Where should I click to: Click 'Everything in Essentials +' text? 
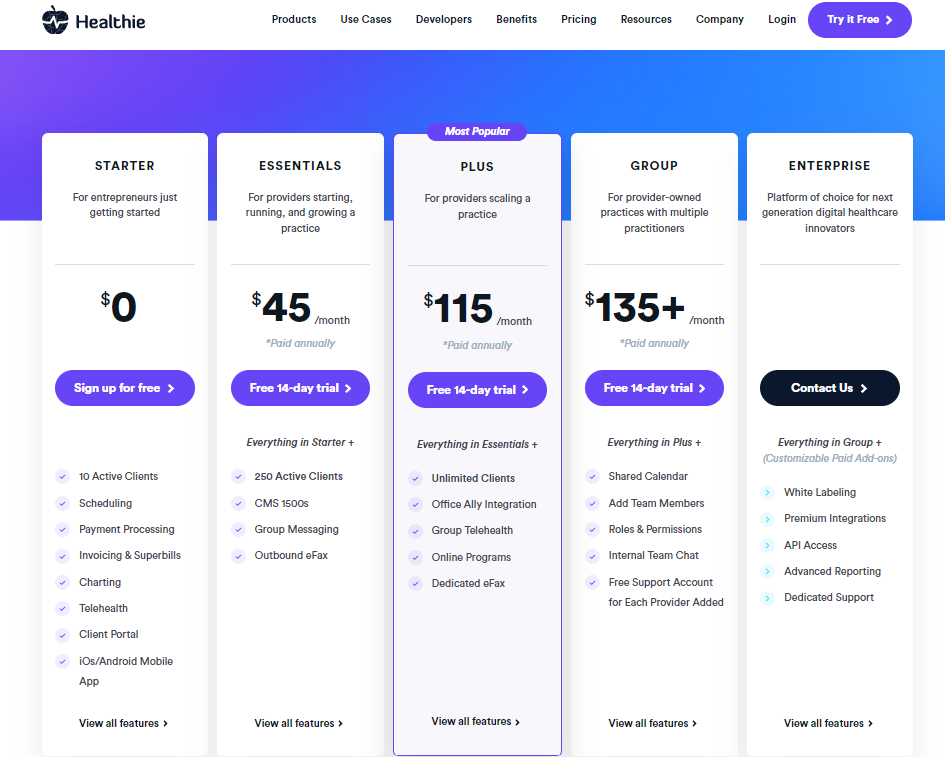coord(477,444)
